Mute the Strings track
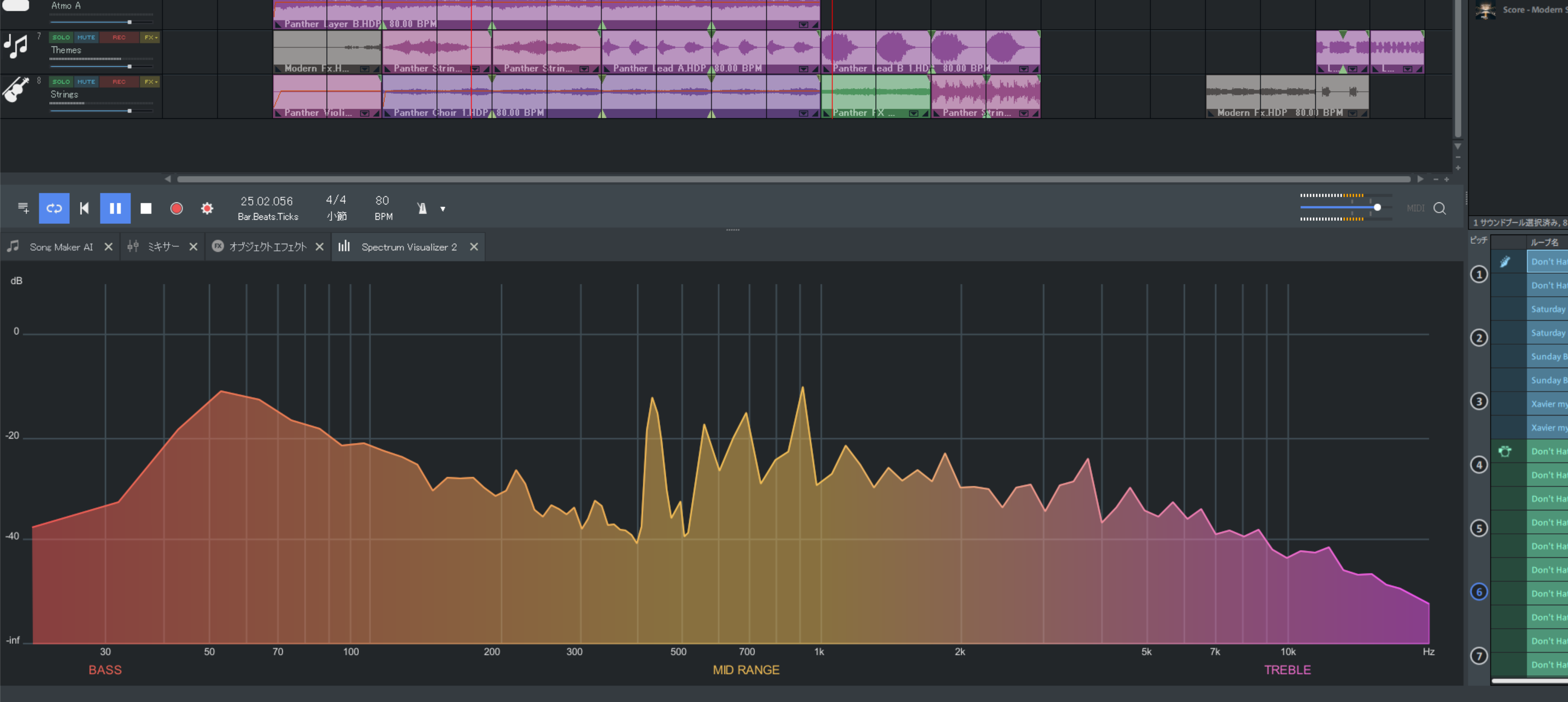 tap(86, 82)
